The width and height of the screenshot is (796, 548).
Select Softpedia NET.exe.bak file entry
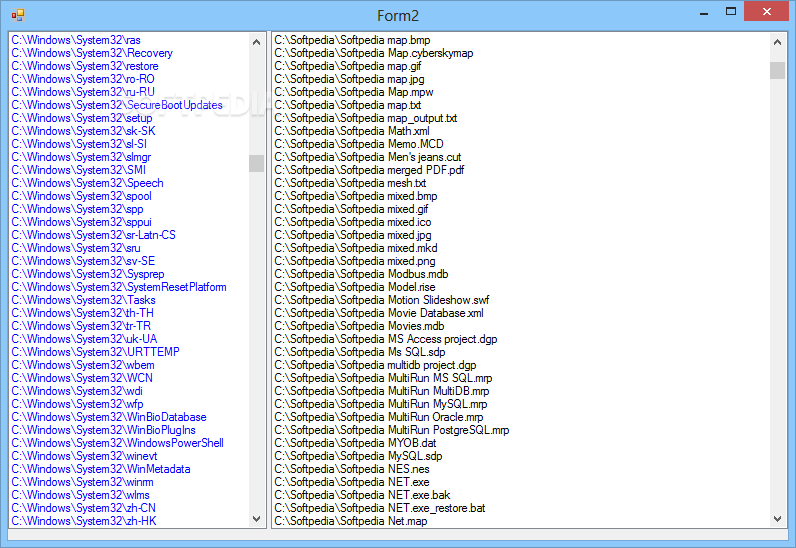(362, 495)
